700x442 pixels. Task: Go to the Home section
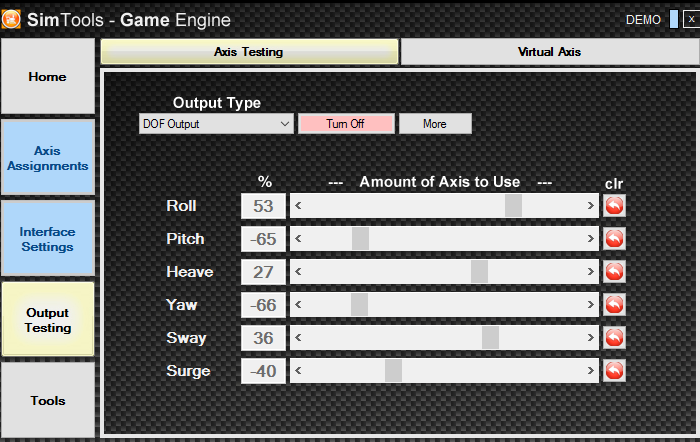tap(48, 76)
